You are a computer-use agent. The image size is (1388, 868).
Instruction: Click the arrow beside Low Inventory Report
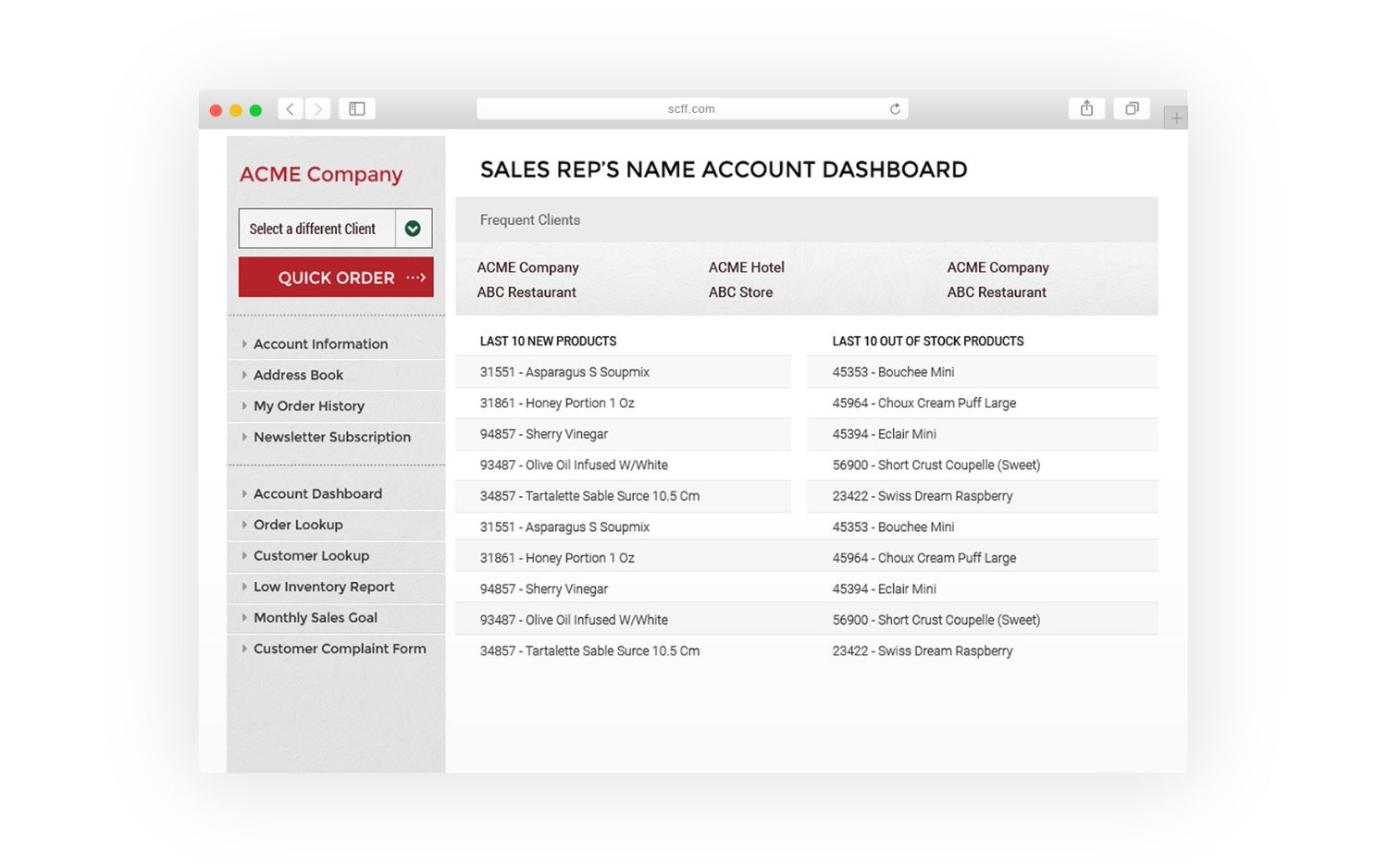(x=244, y=587)
